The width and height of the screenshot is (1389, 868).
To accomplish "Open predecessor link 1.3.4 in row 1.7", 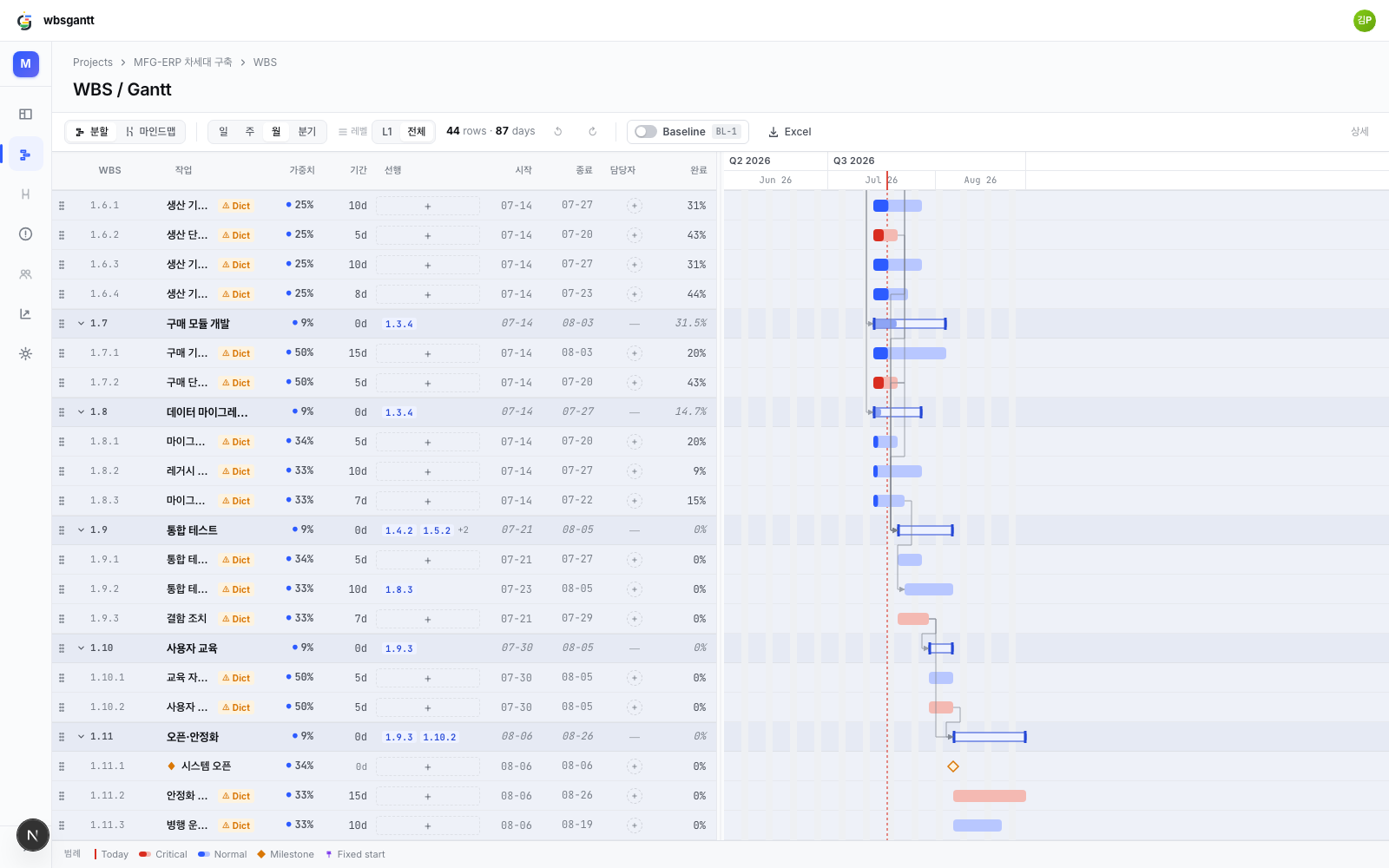I will coord(399,324).
